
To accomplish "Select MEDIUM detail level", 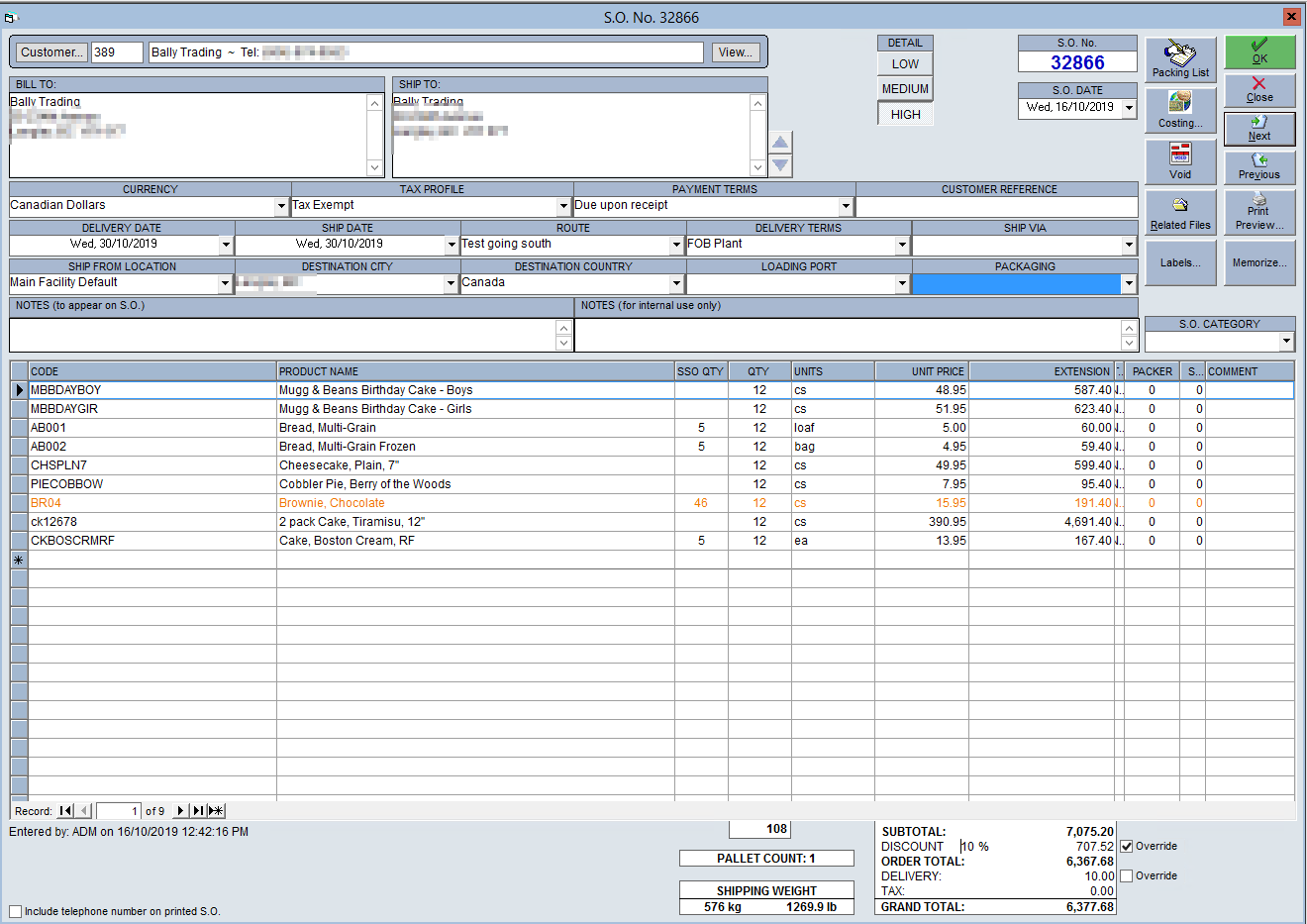I will pos(905,89).
